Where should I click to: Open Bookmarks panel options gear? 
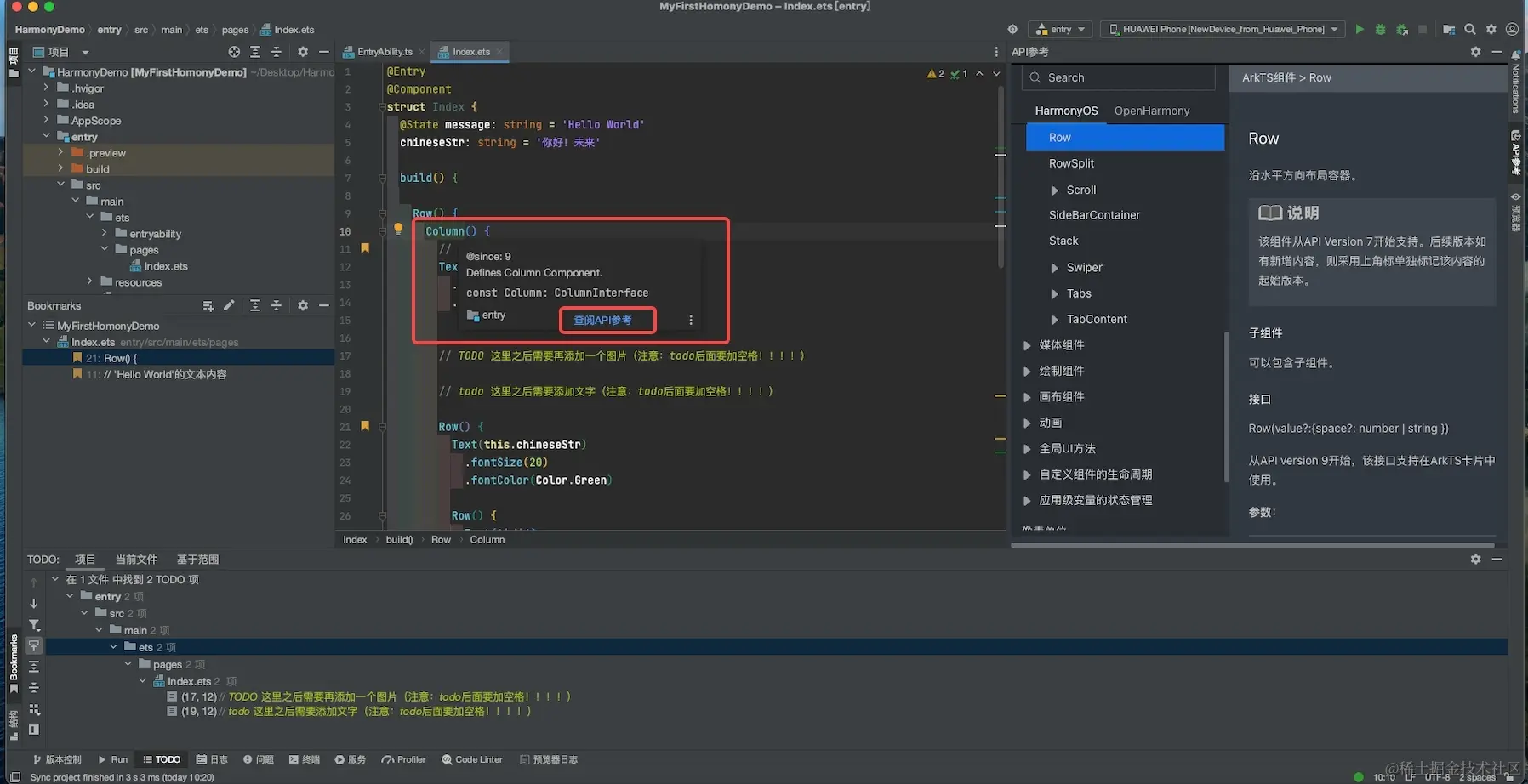pyautogui.click(x=303, y=305)
